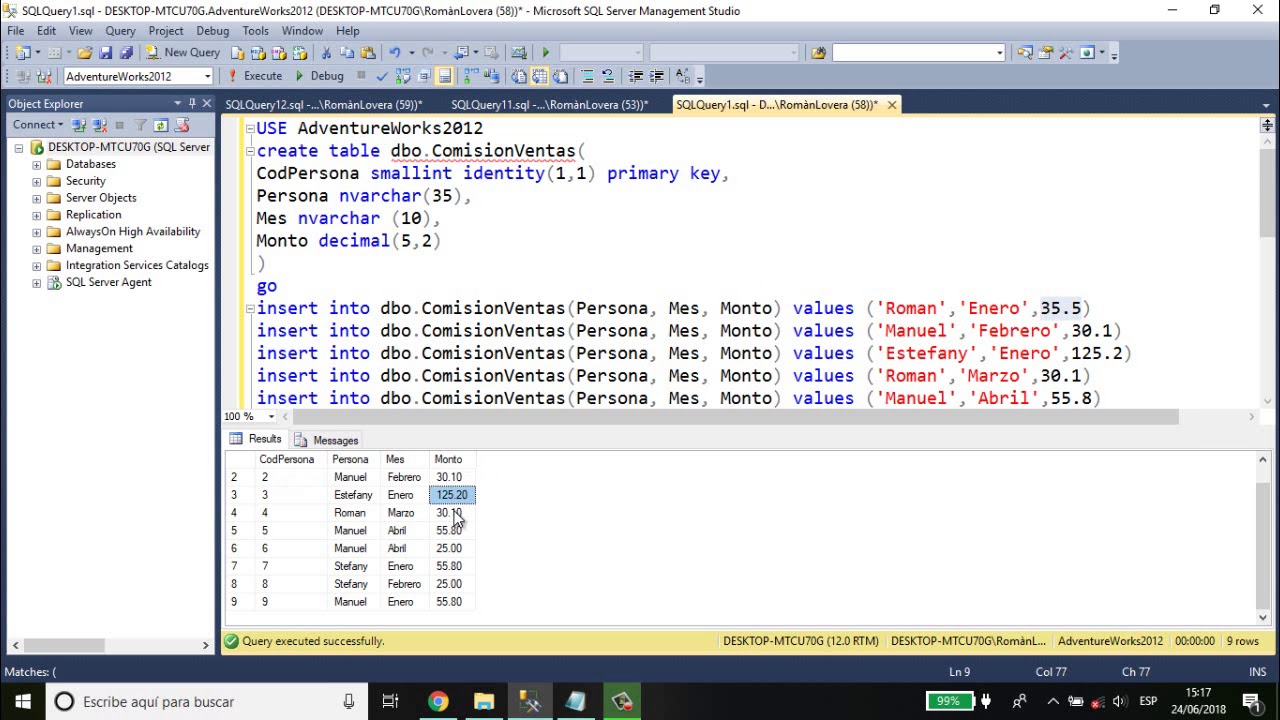Viewport: 1280px width, 720px height.
Task: Open the Query menu
Action: coord(120,31)
